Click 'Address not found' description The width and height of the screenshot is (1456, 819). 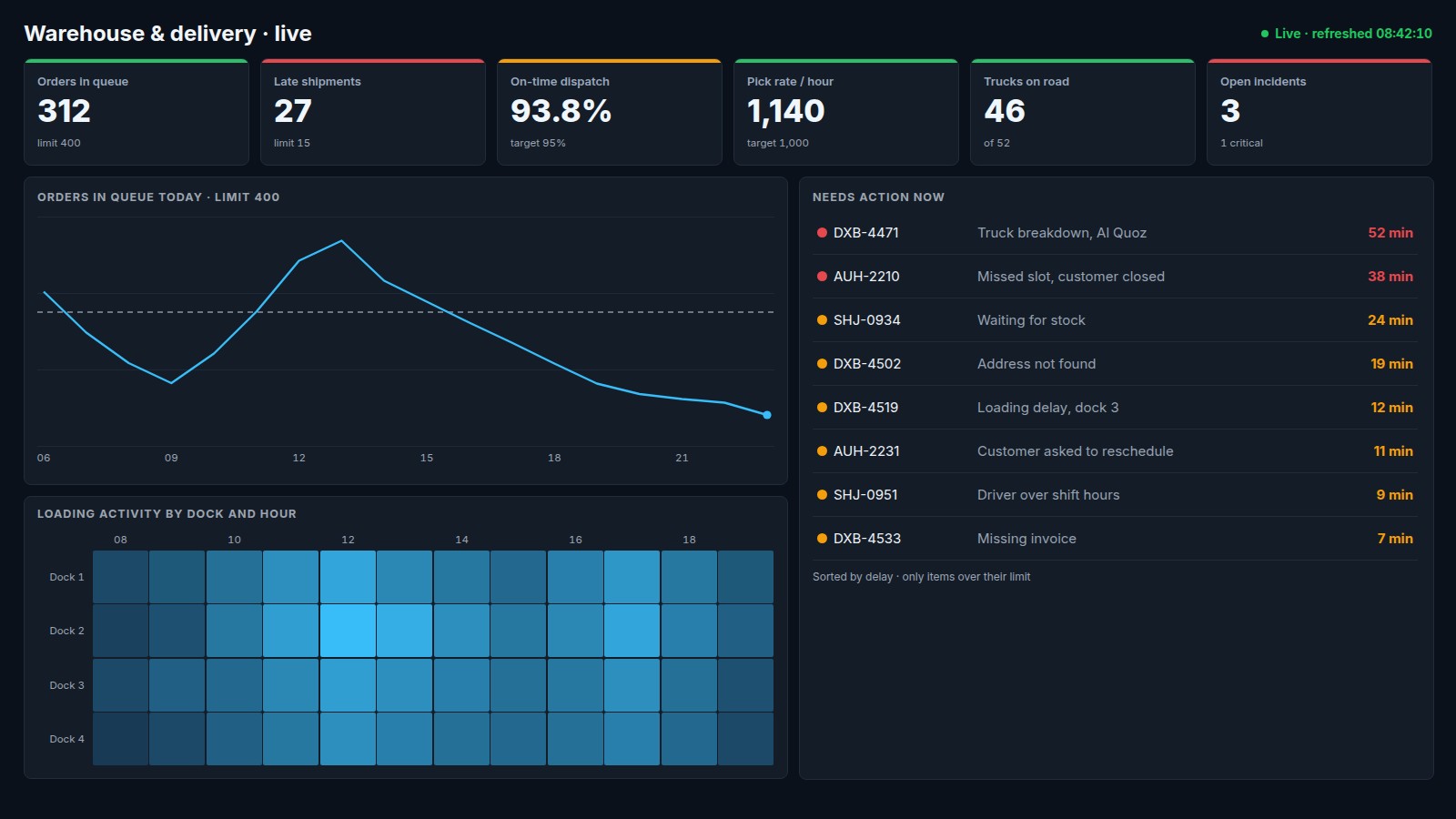point(1036,364)
